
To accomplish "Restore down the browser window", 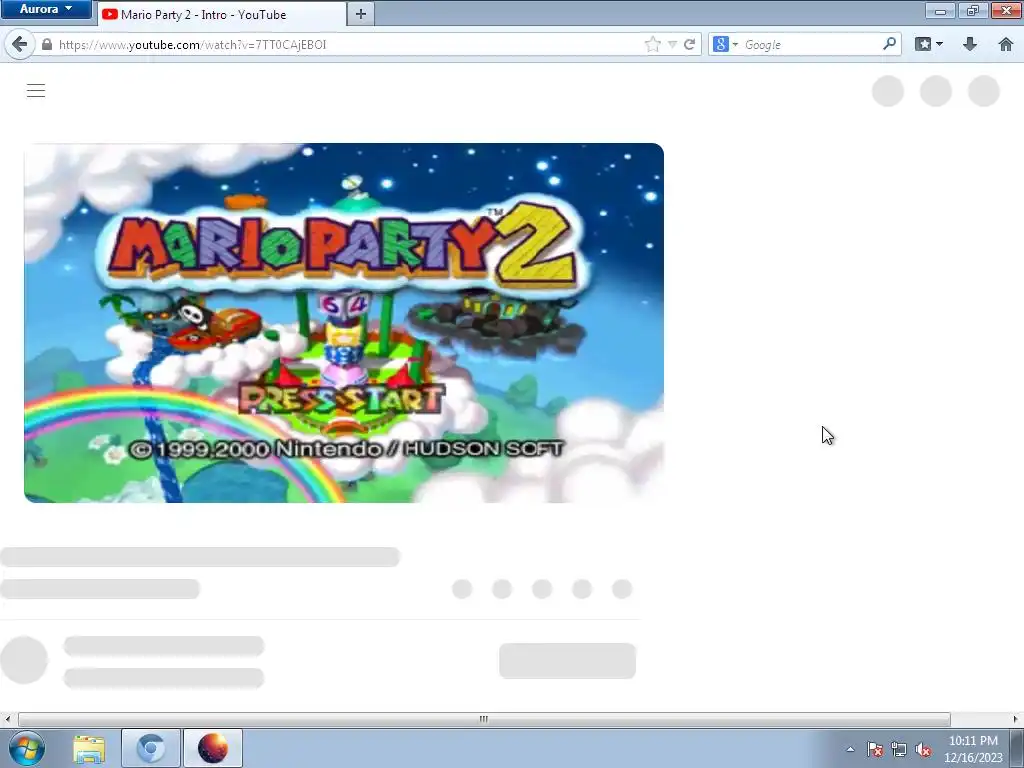I will pyautogui.click(x=973, y=10).
